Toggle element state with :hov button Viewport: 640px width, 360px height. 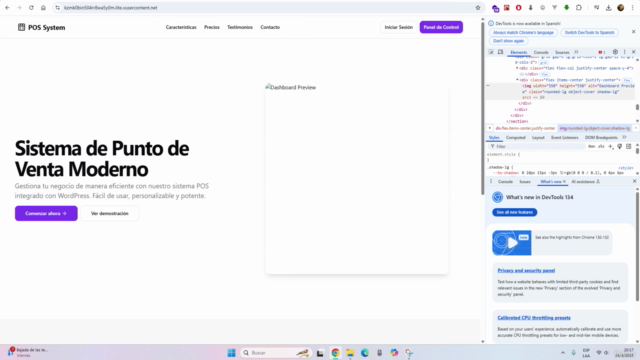coord(591,147)
